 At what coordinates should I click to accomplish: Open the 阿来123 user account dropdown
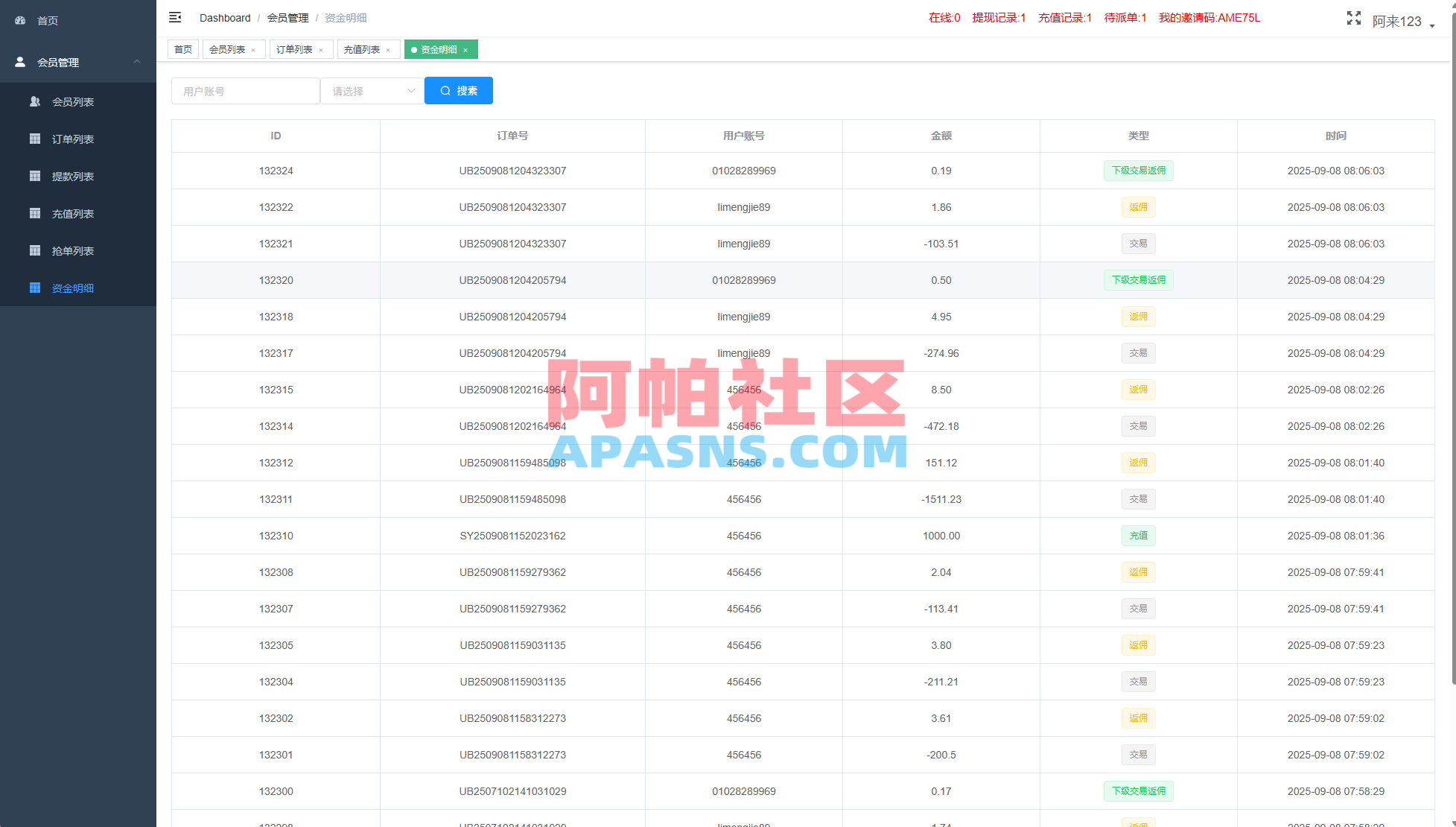click(1403, 22)
